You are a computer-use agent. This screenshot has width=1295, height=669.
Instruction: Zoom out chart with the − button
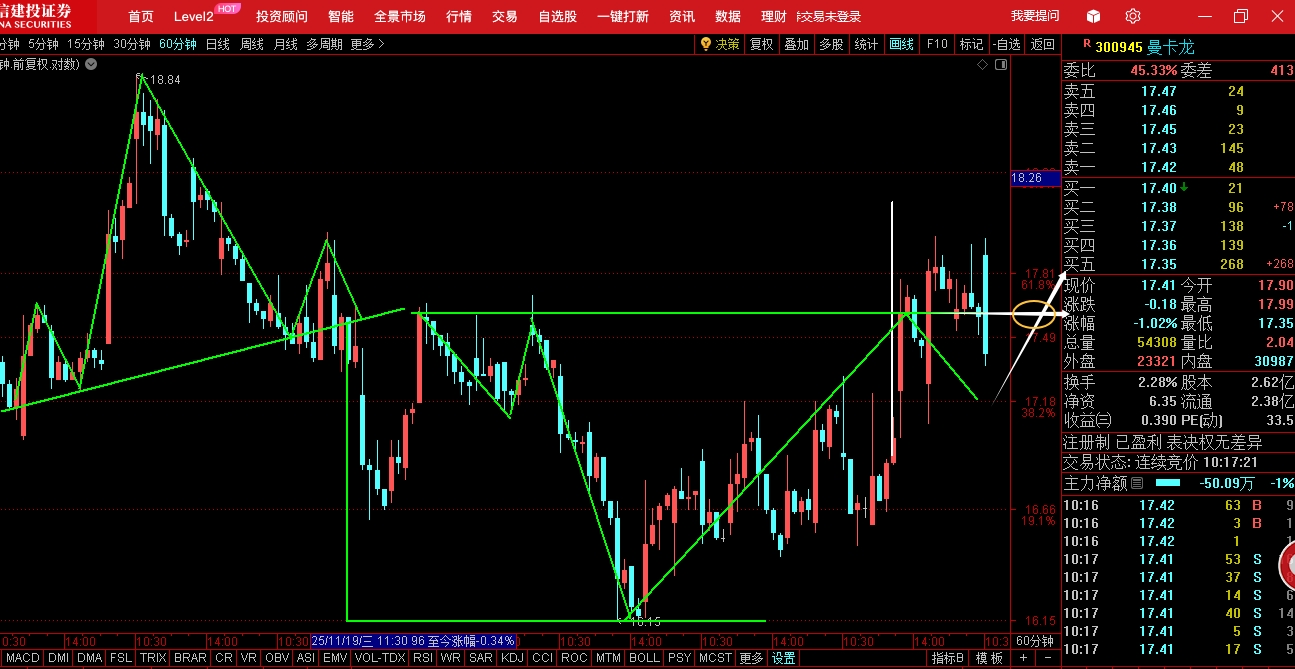pos(1047,658)
